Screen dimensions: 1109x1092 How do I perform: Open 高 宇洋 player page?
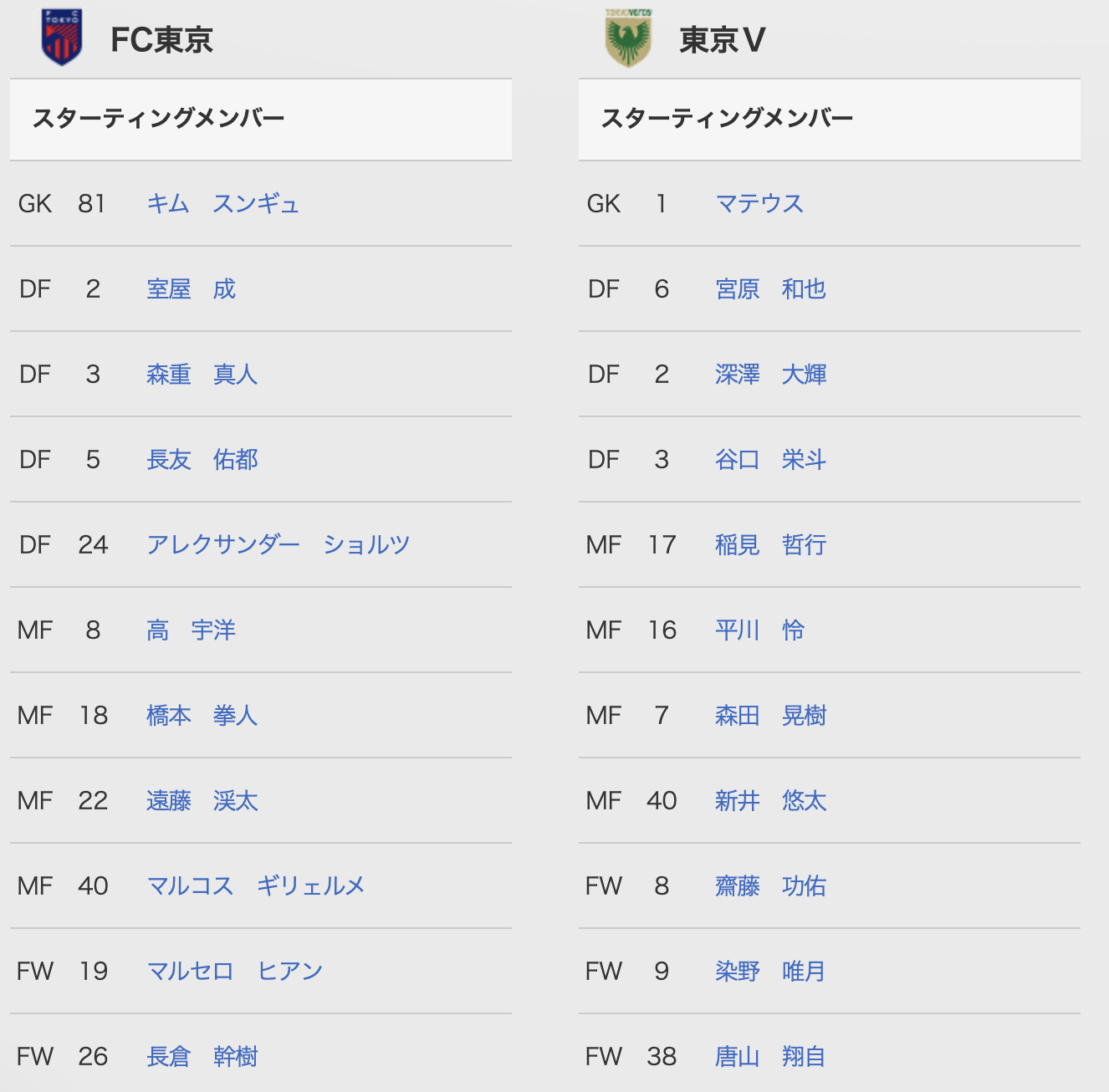point(192,630)
